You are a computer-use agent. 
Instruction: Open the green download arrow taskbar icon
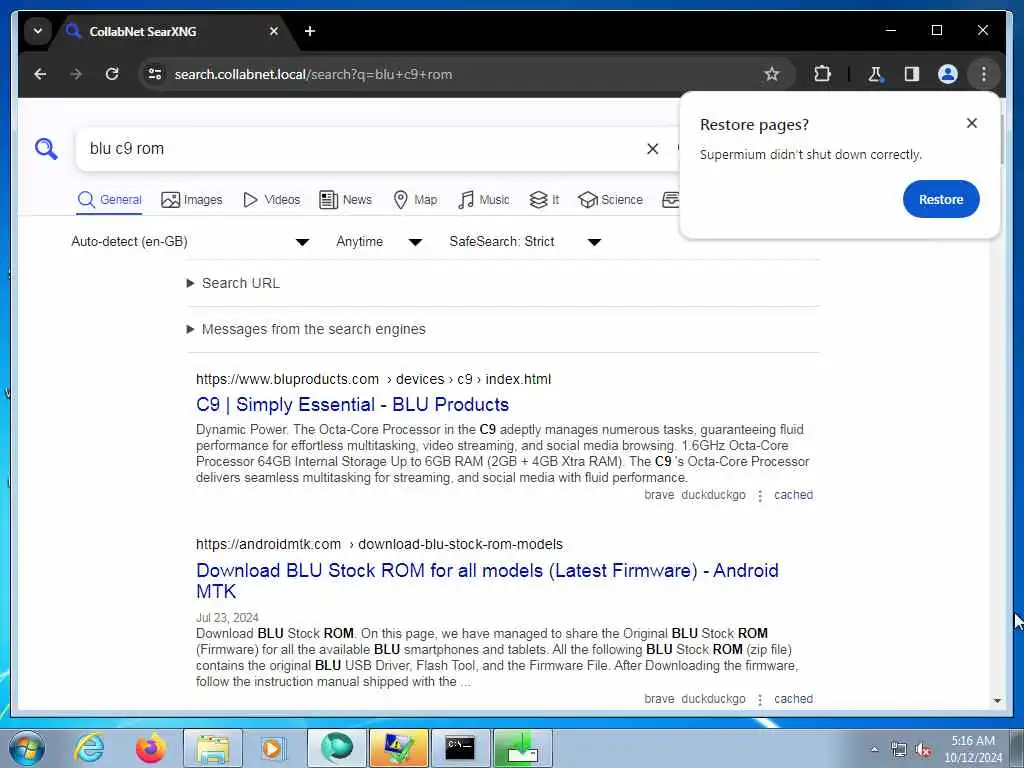(x=522, y=748)
